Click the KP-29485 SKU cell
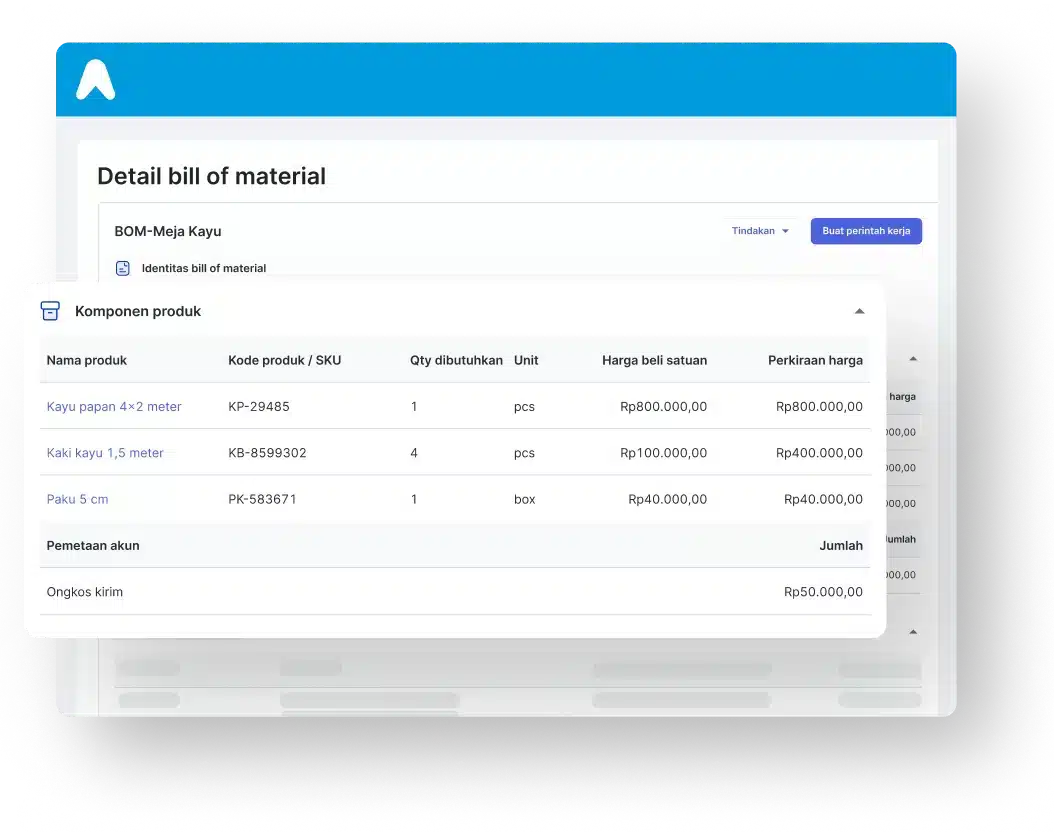Viewport: 1054px width, 836px height. [257, 406]
